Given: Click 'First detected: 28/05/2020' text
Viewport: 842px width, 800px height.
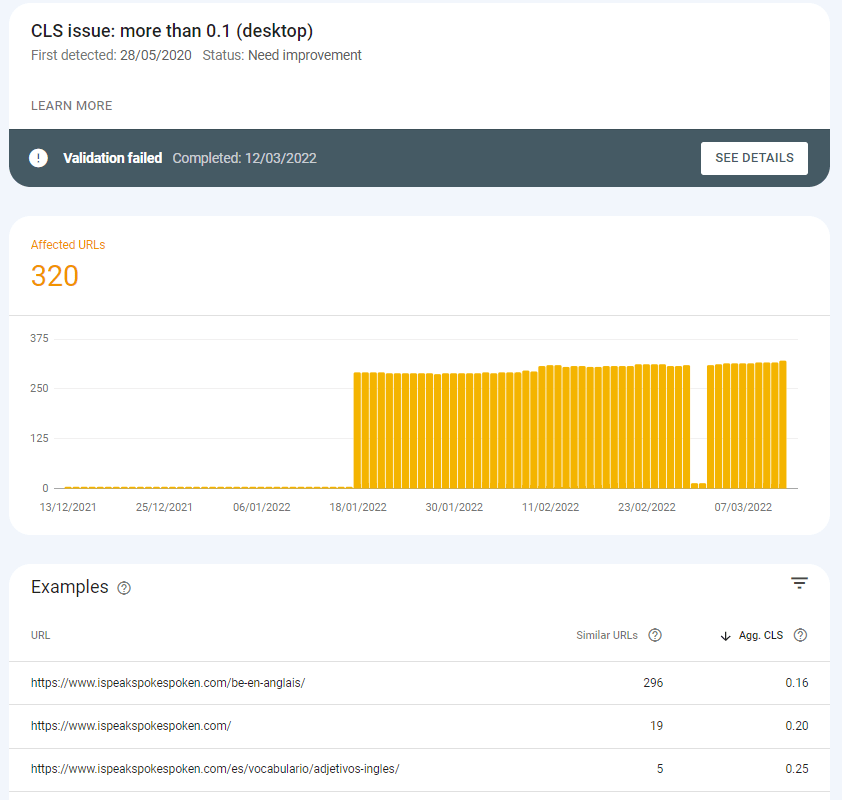Looking at the screenshot, I should point(111,55).
